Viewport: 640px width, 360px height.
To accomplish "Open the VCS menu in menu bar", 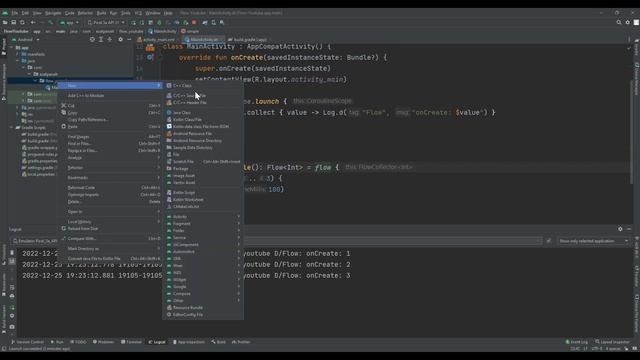I will (x=138, y=13).
